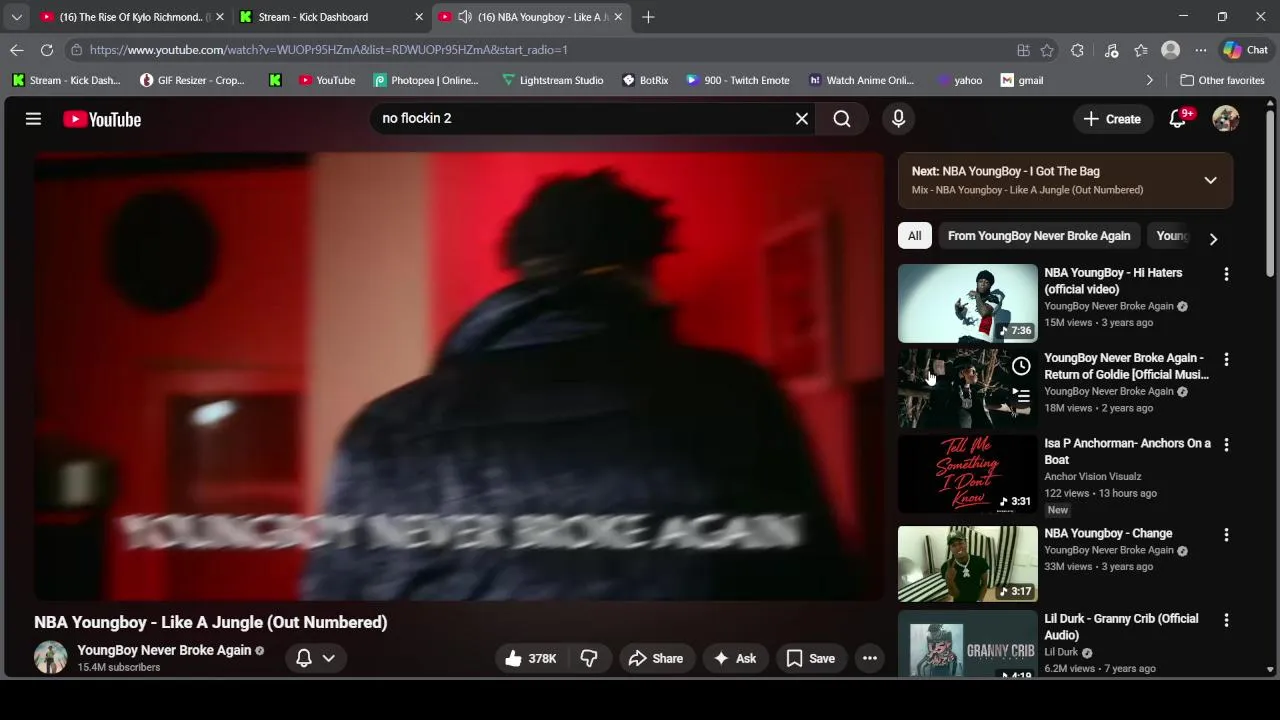Image resolution: width=1280 pixels, height=720 pixels.
Task: Go back in browser history
Action: [17, 50]
